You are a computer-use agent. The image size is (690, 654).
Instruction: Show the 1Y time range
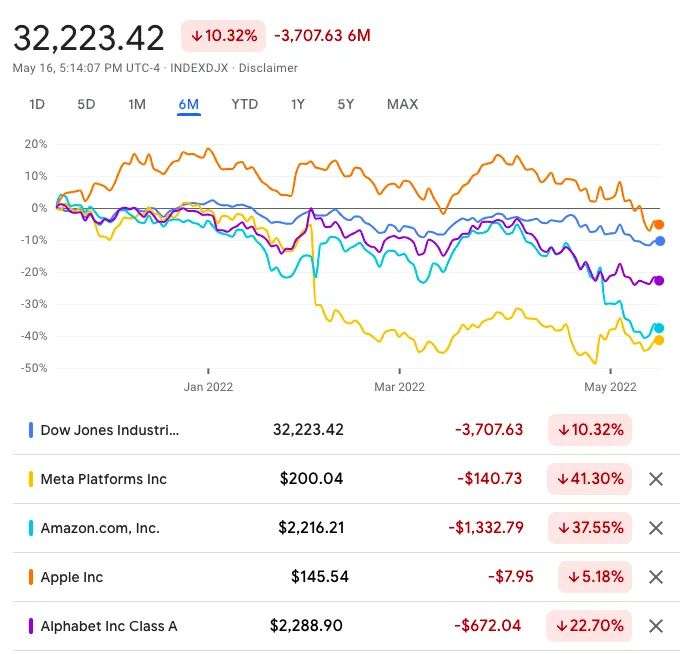[297, 104]
